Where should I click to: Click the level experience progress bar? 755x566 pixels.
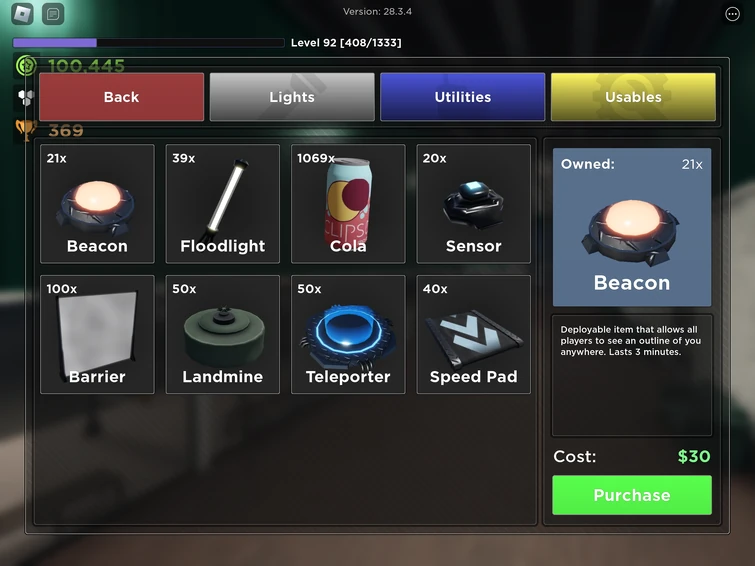[148, 43]
